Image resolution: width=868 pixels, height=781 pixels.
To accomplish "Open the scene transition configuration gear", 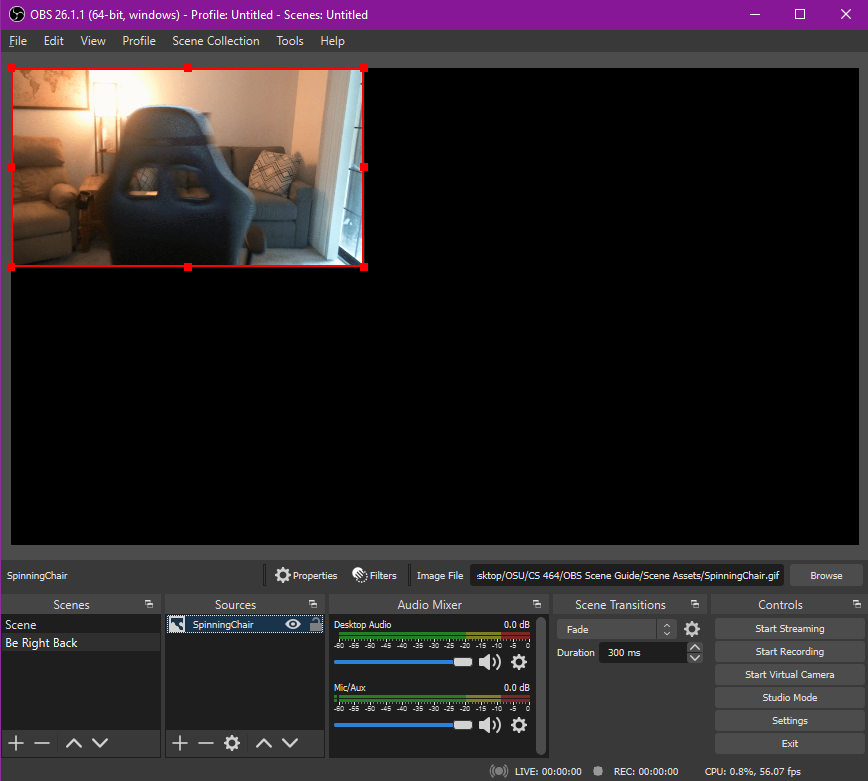I will 690,629.
